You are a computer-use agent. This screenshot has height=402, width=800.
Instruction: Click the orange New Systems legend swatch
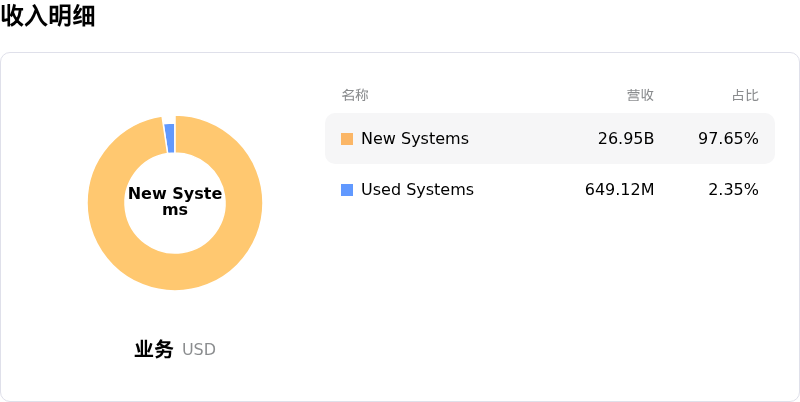coord(347,139)
